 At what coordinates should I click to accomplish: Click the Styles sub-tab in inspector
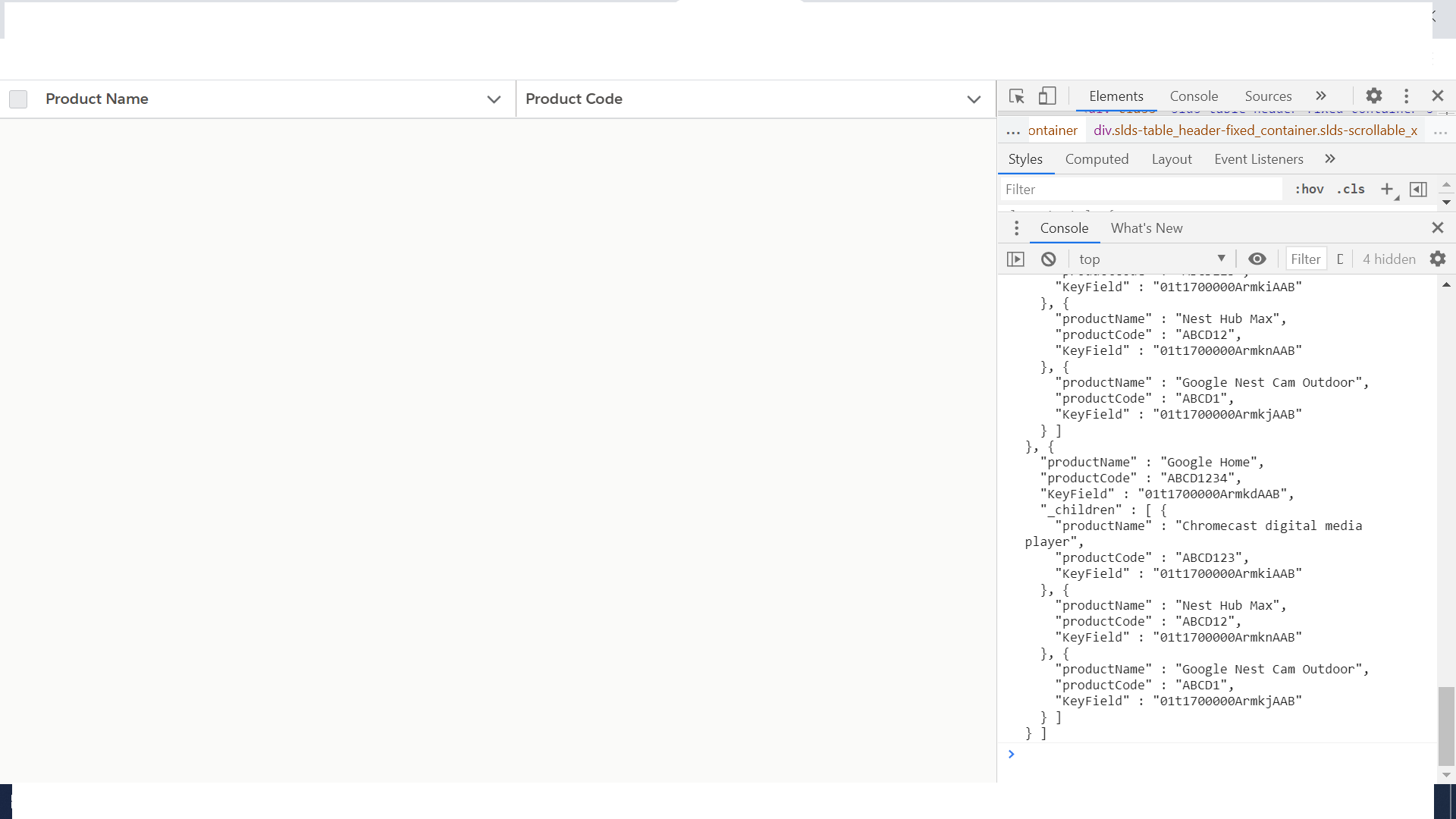(1025, 158)
